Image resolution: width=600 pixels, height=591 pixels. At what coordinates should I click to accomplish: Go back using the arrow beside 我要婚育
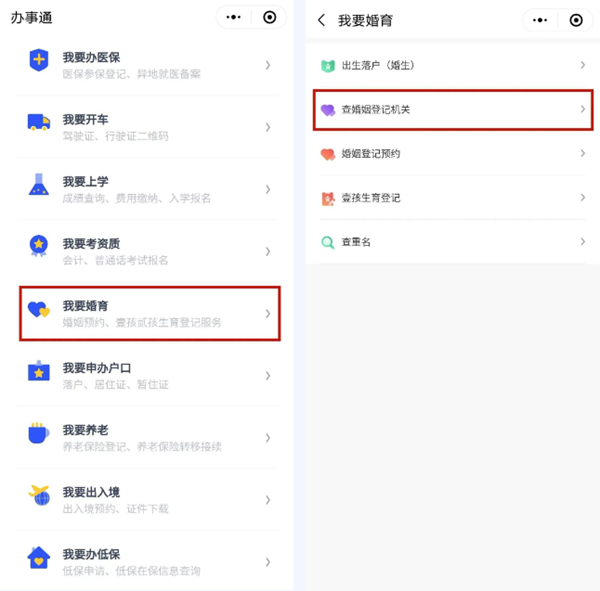[322, 20]
